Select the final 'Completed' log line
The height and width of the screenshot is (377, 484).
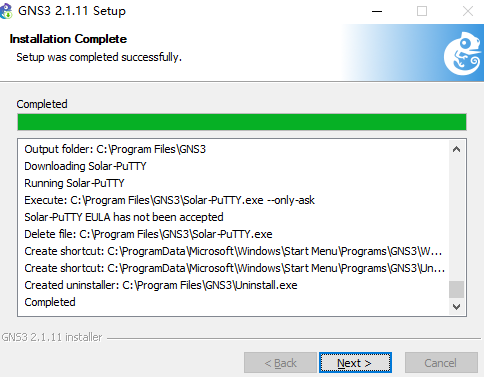(50, 302)
